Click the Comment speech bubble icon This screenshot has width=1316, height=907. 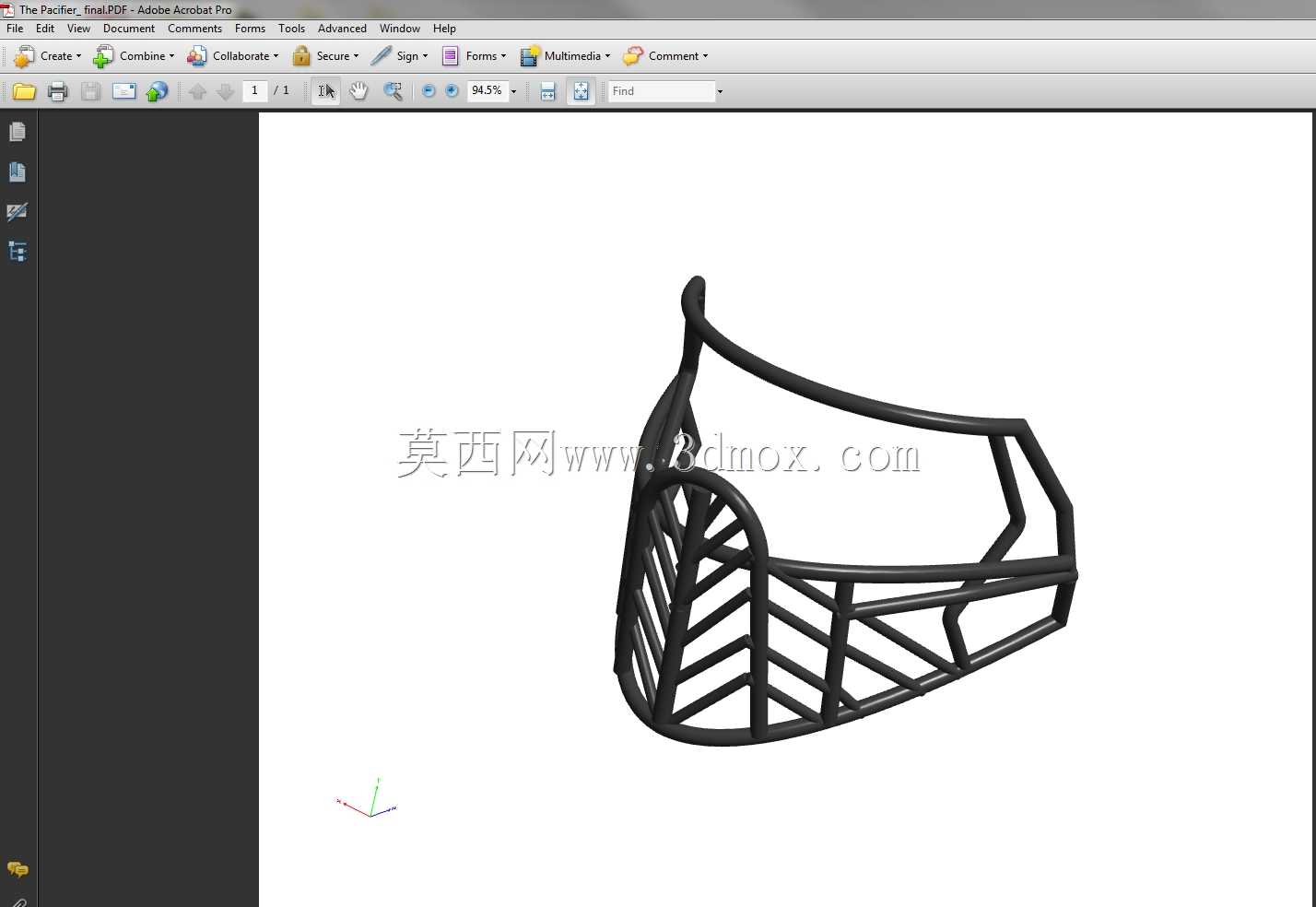pos(633,56)
